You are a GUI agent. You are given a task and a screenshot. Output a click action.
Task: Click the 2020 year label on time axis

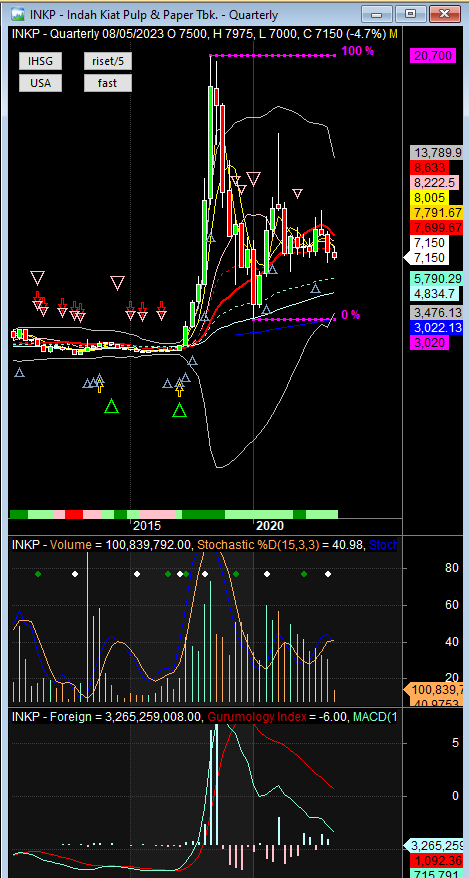[270, 526]
